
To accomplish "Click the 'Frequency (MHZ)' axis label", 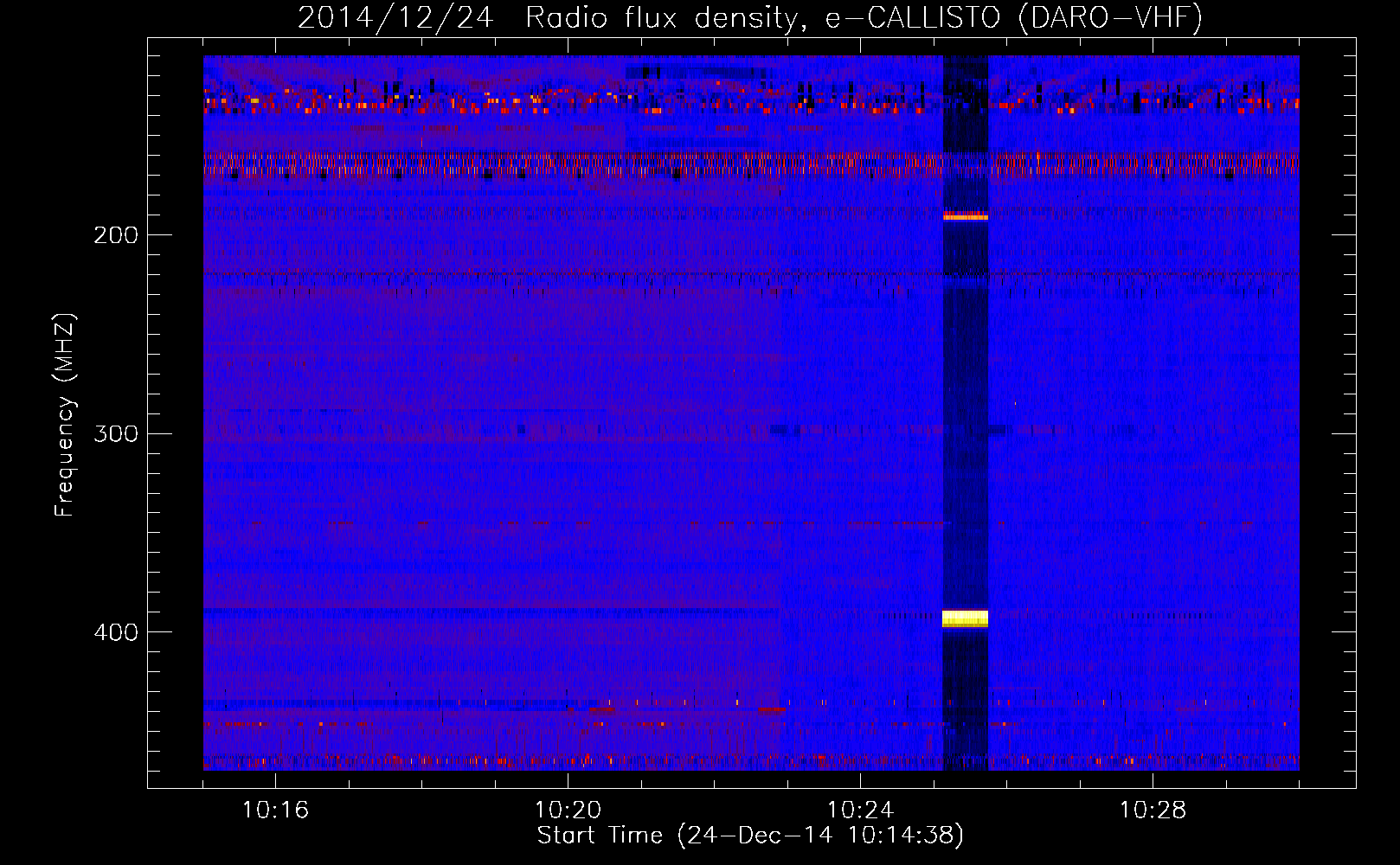I will 65,415.
